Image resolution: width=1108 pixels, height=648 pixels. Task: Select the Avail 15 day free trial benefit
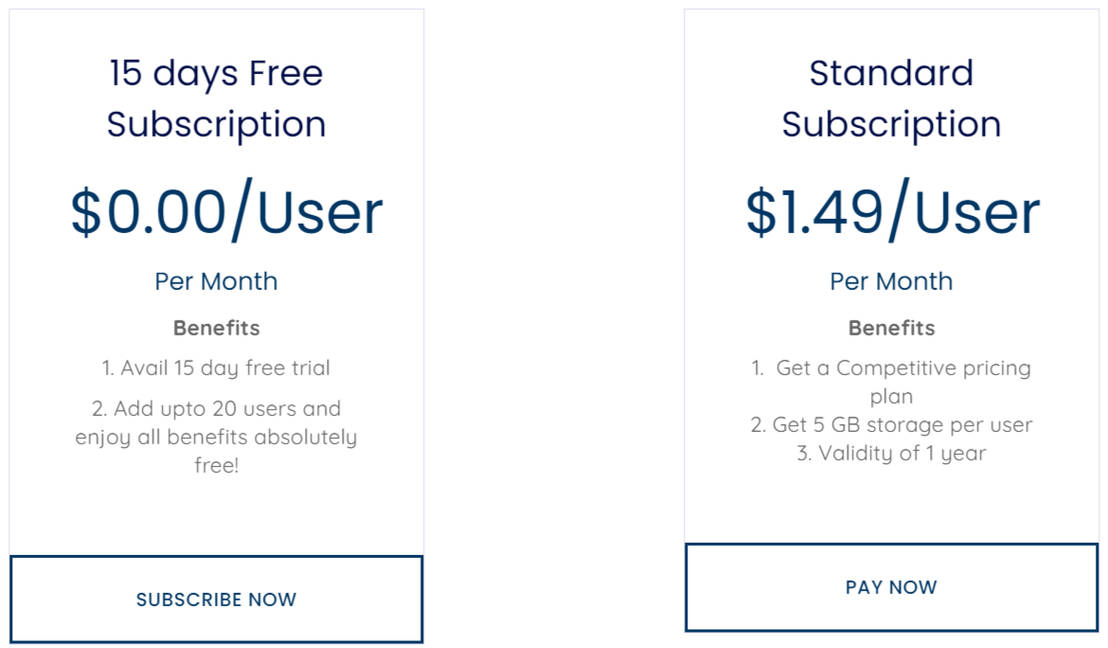(216, 367)
